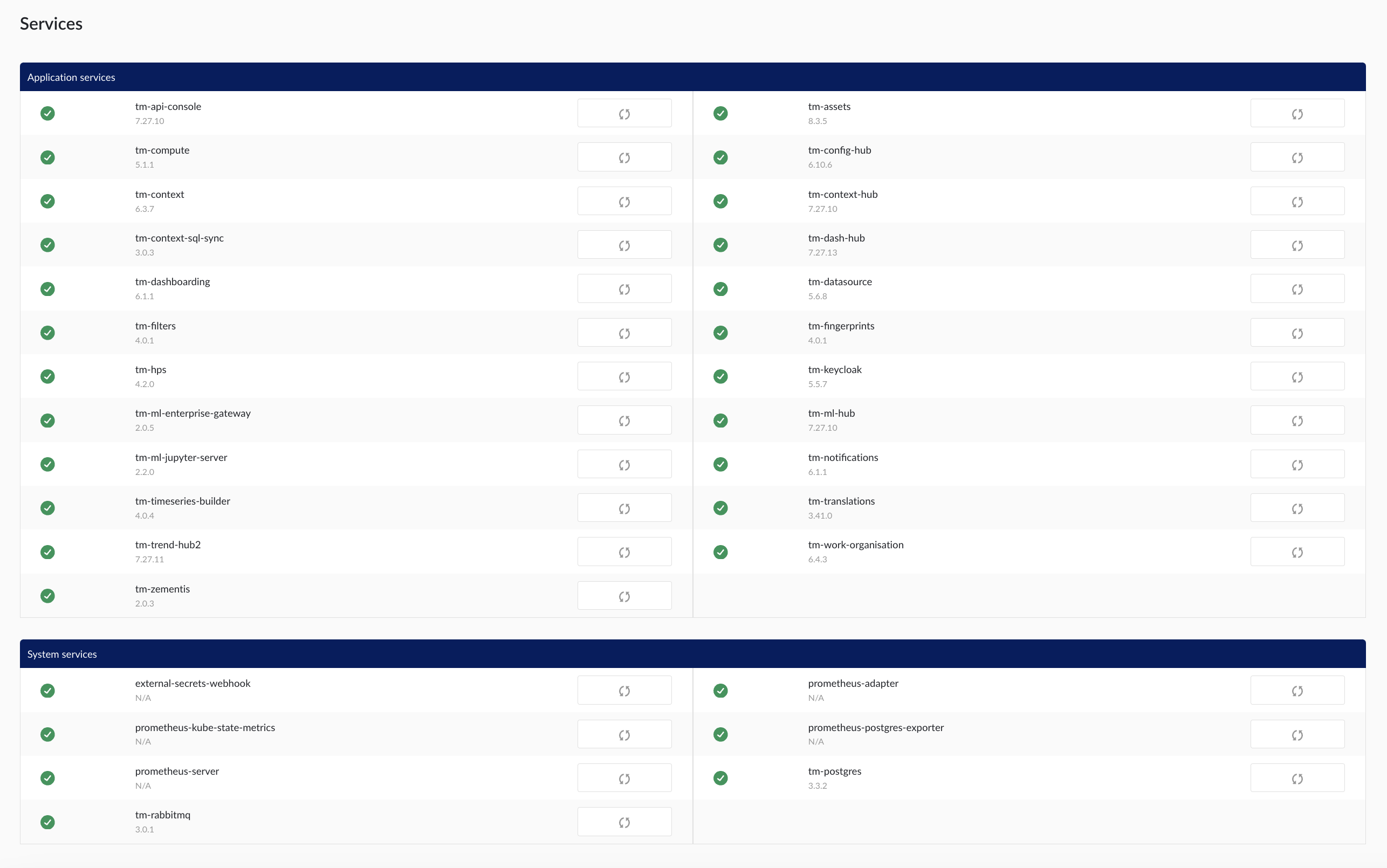
Task: Select the tm-notifications service name
Action: [x=843, y=458]
